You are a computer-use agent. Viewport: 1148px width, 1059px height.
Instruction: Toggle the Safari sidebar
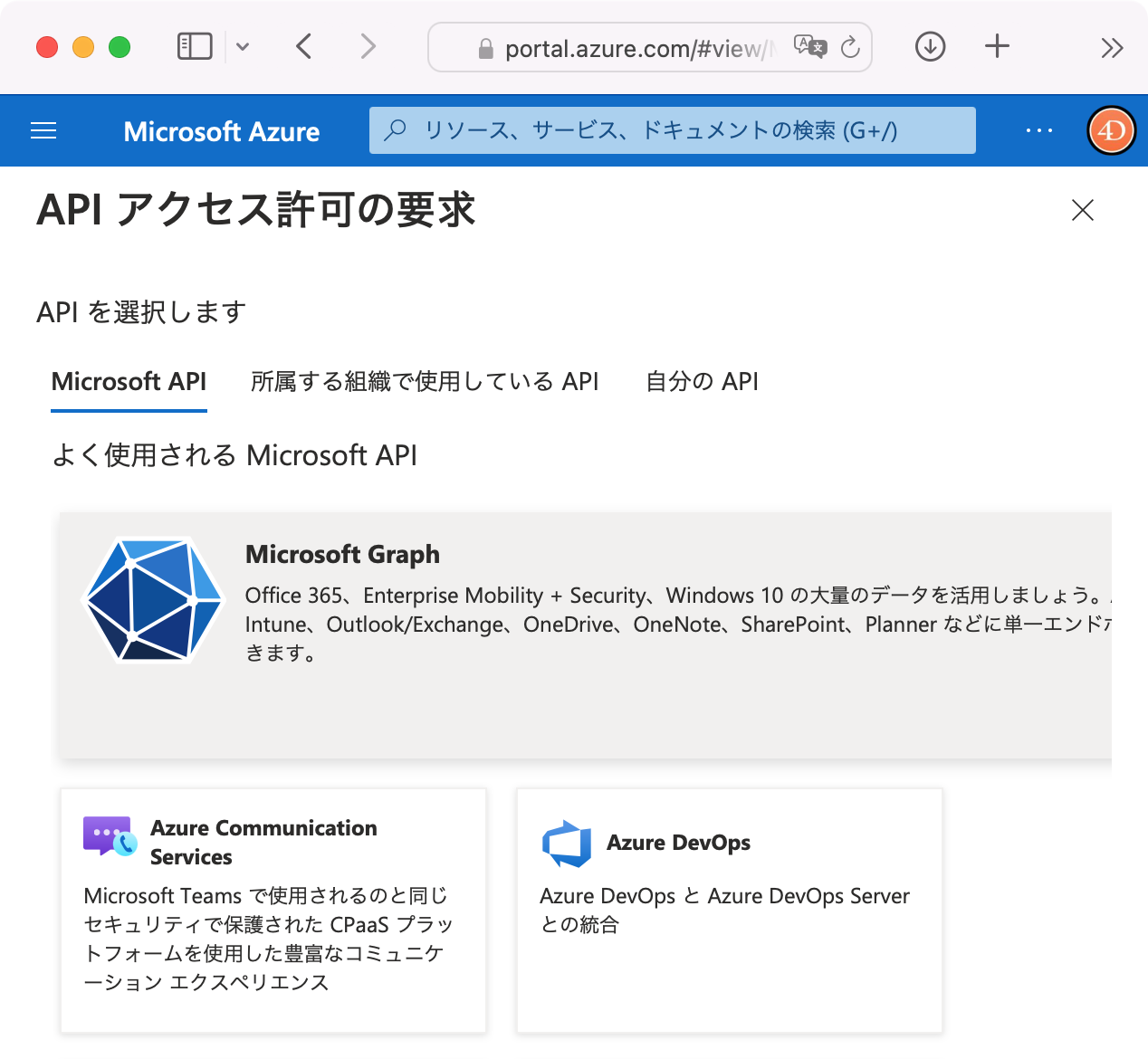coord(194,46)
